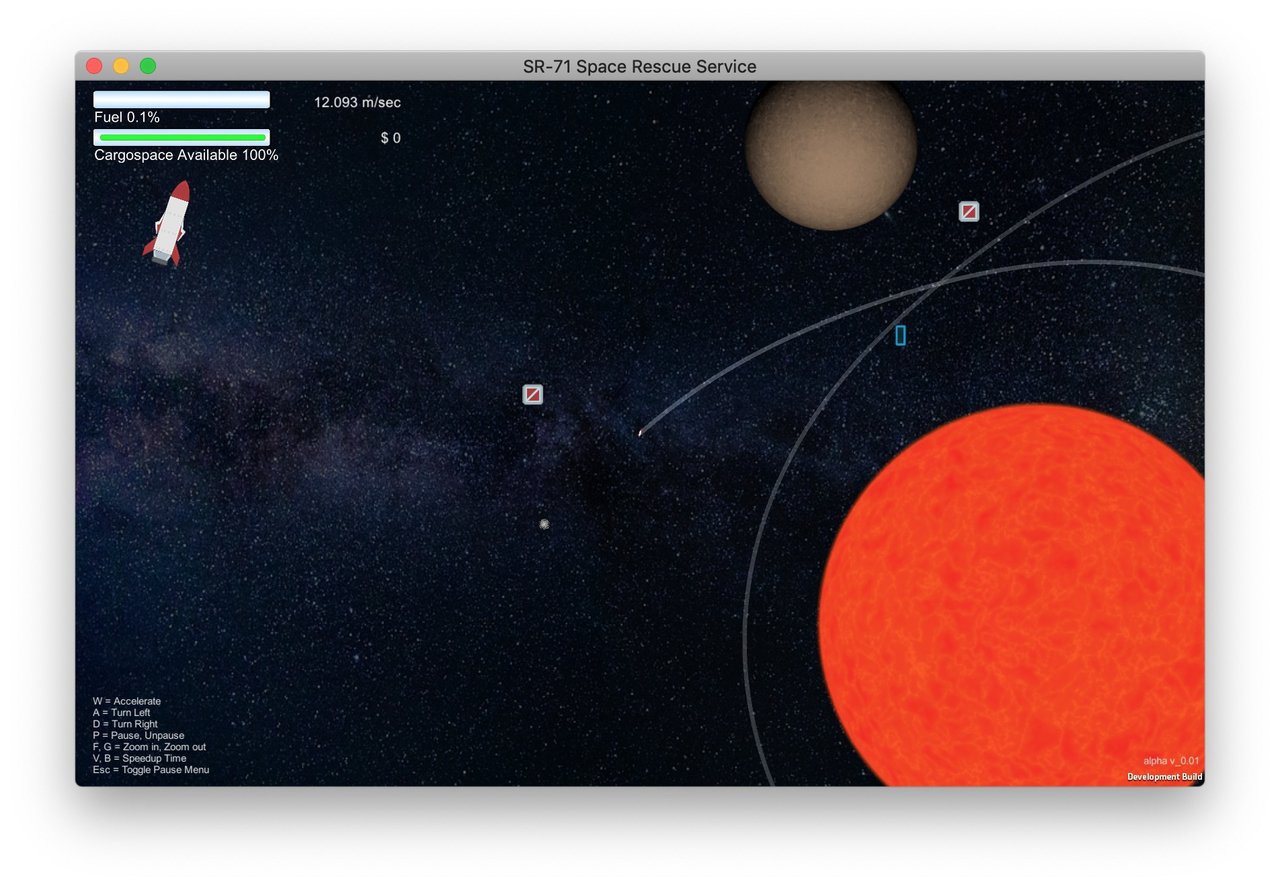Viewport: 1280px width, 886px height.
Task: Close the game window with red button
Action: click(94, 66)
